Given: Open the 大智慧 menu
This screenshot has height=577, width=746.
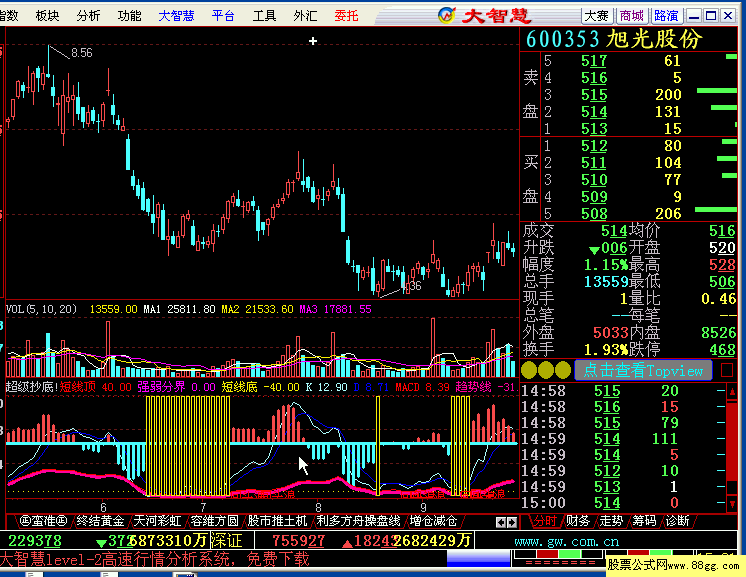Looking at the screenshot, I should coord(177,16).
